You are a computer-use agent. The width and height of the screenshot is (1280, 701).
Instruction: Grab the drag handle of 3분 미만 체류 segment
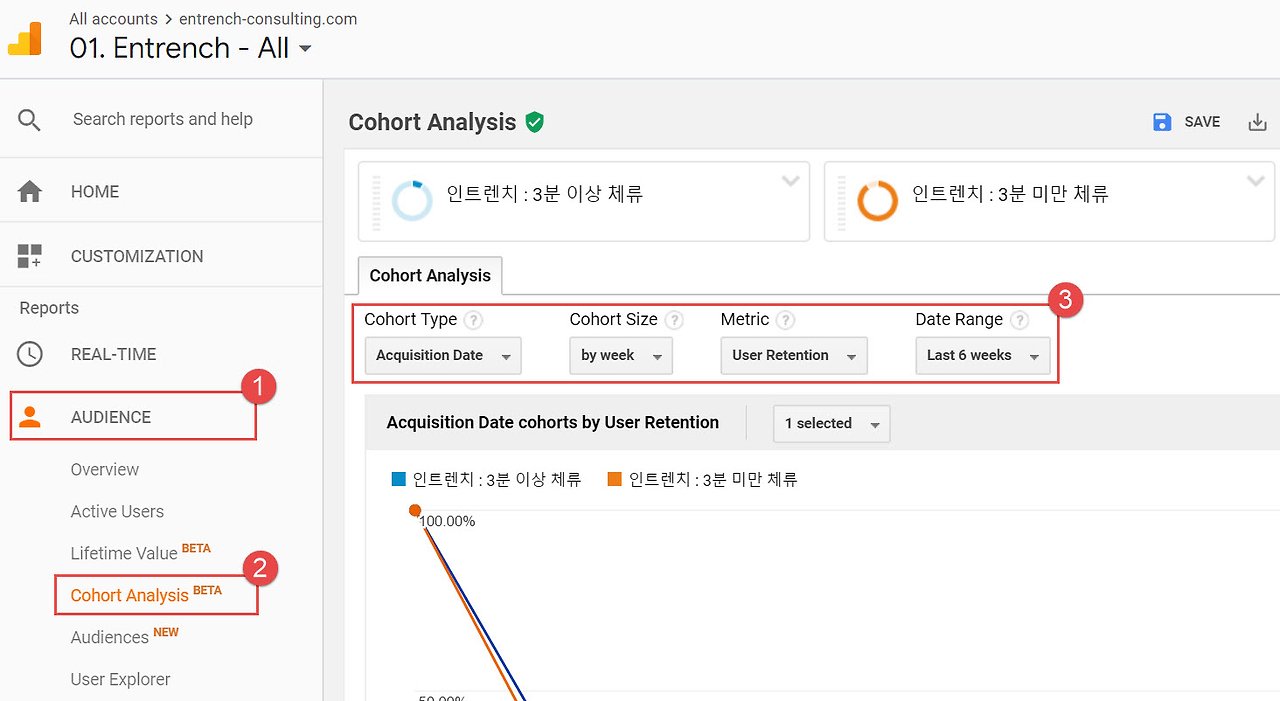tap(842, 202)
